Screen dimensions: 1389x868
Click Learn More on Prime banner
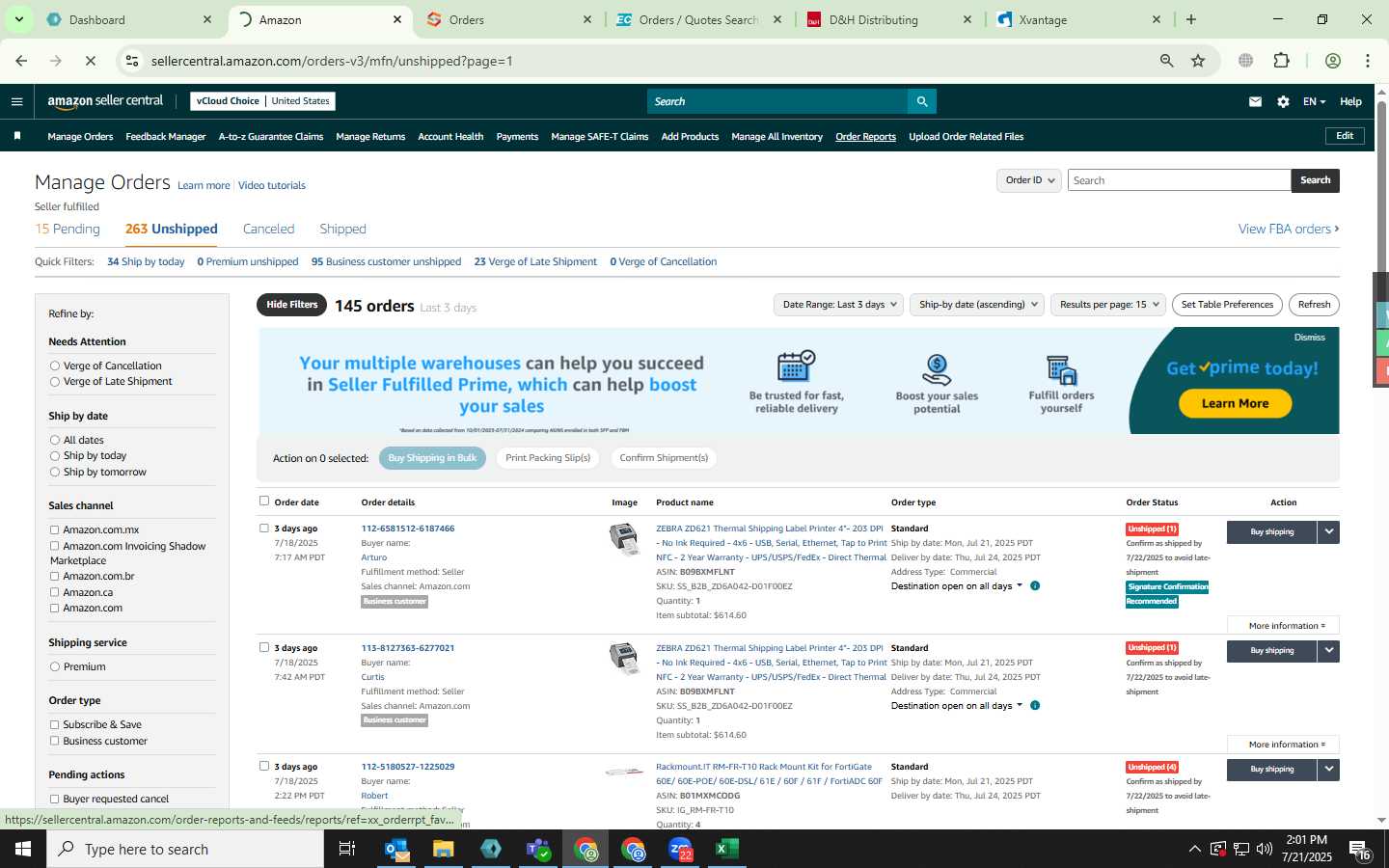click(x=1235, y=403)
